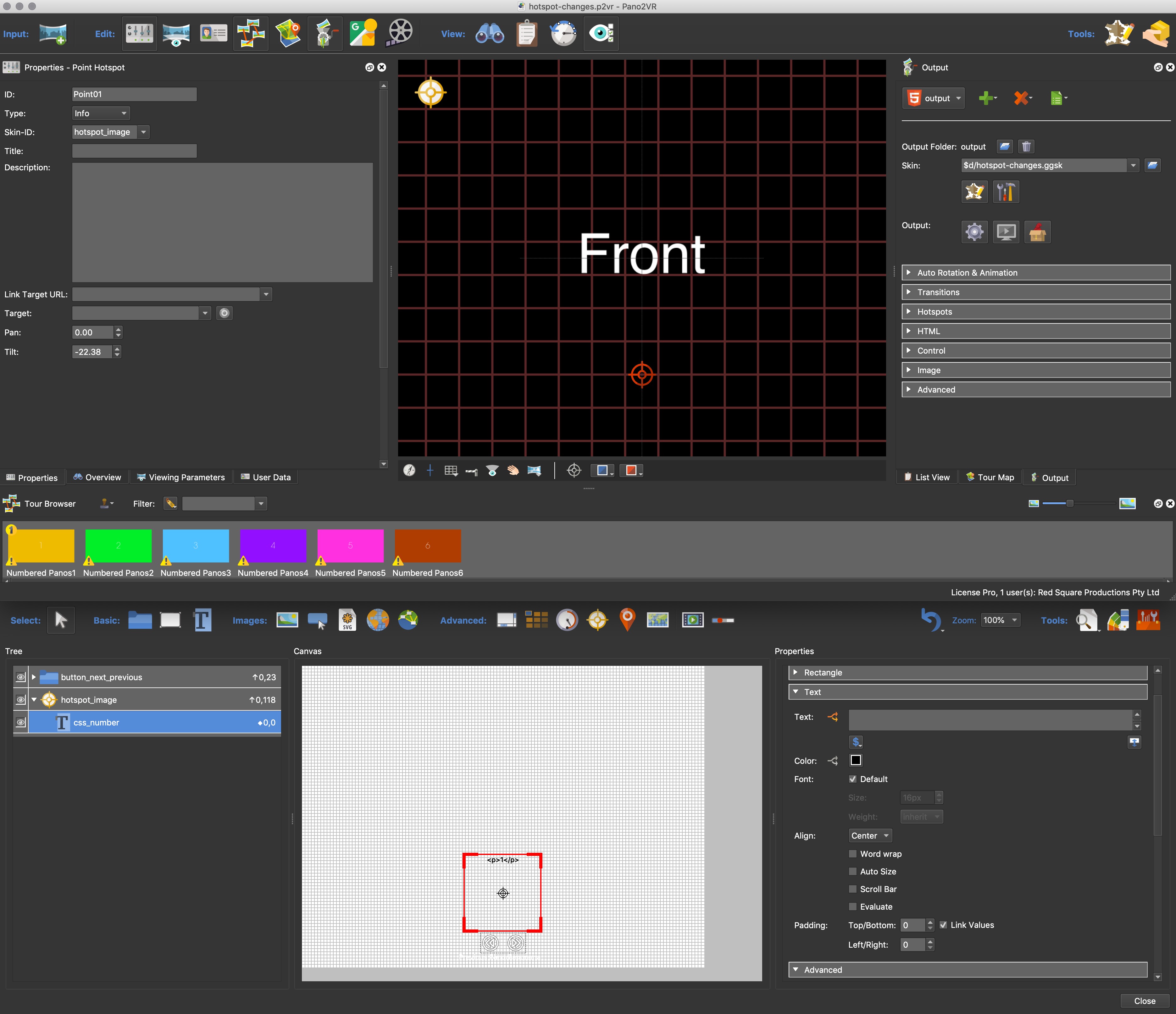Open the Input panorama icon
This screenshot has width=1176, height=1014.
pos(53,34)
